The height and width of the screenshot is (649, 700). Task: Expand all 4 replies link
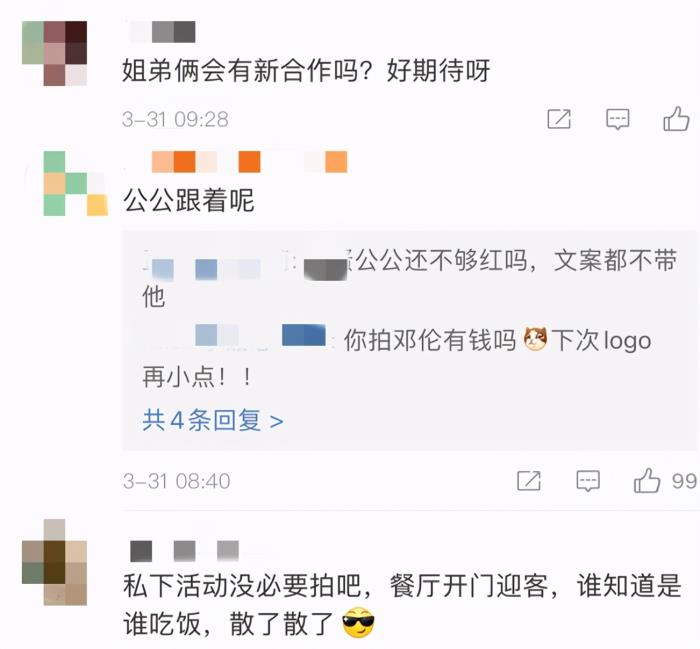tap(212, 420)
